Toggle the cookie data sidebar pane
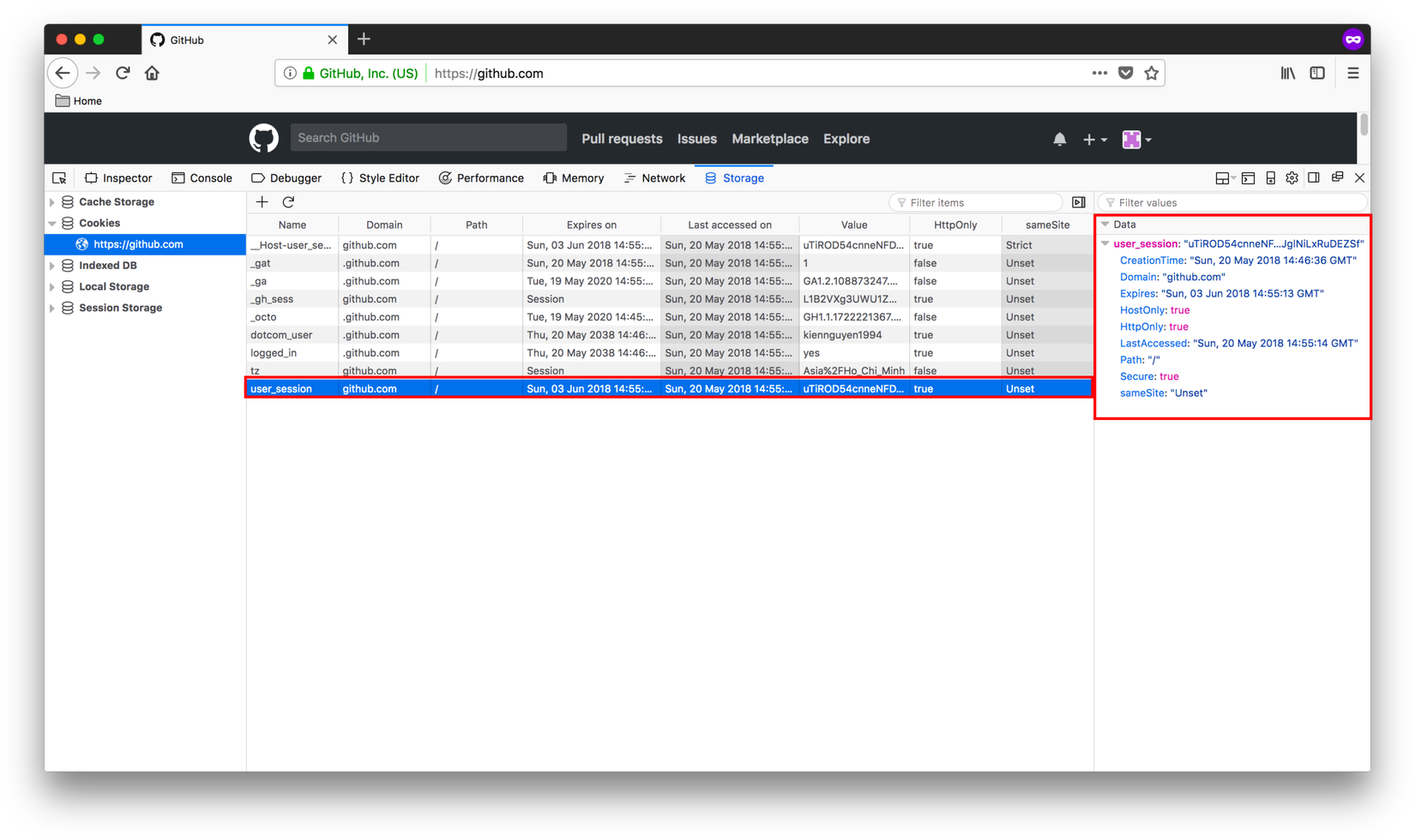 point(1079,202)
